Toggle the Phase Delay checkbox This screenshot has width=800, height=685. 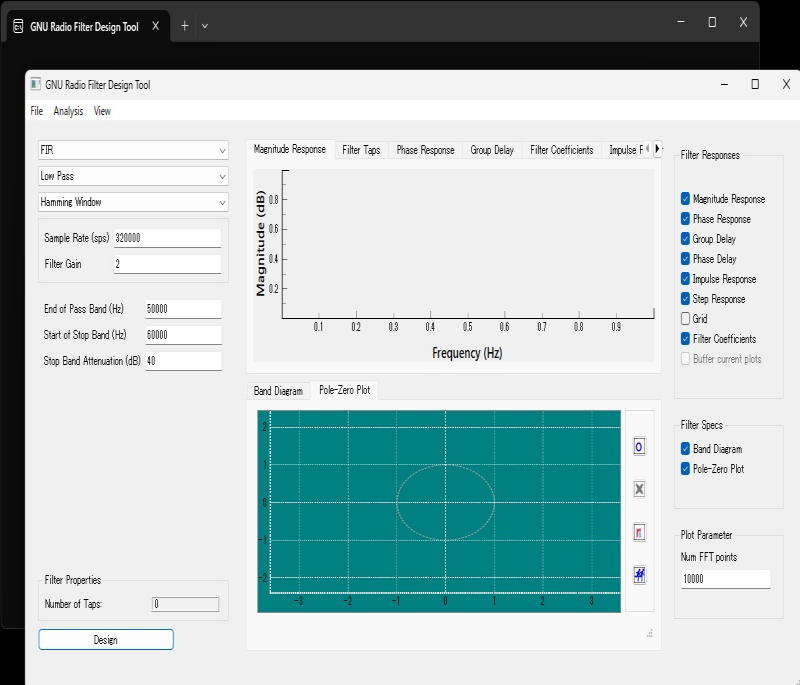[x=685, y=259]
